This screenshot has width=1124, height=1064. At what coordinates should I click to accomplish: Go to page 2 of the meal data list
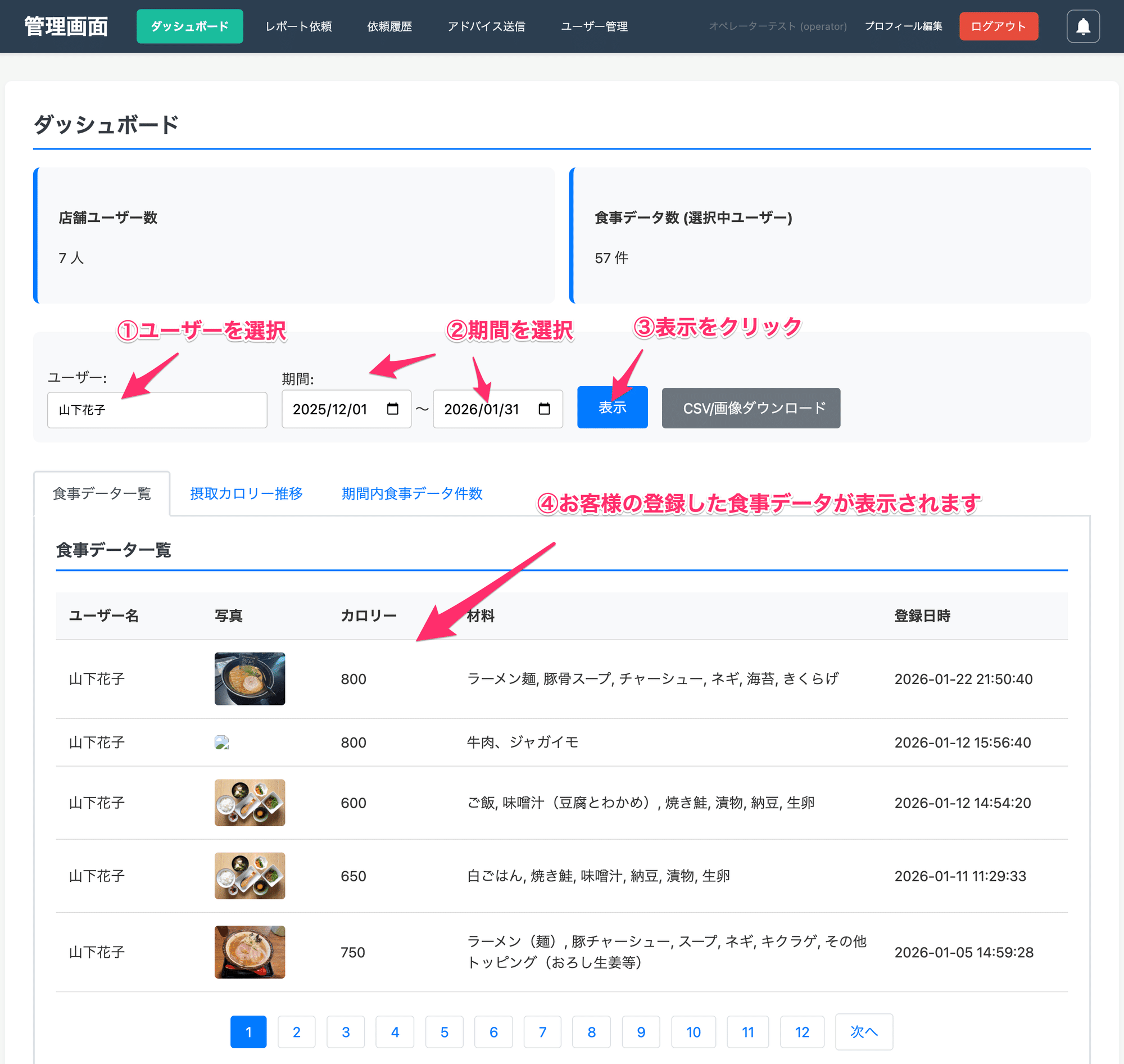[297, 1032]
